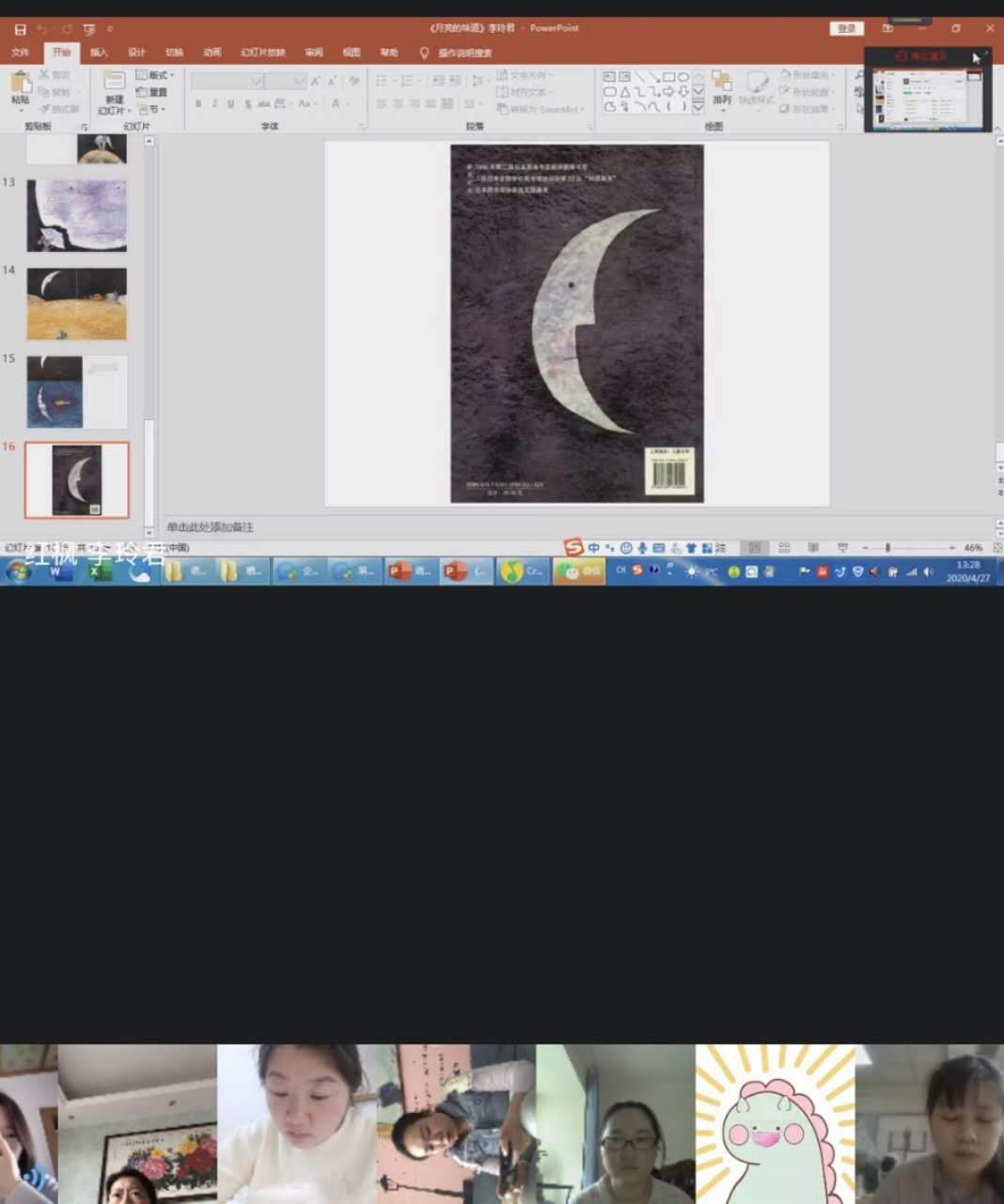Click the Windows Start button
The height and width of the screenshot is (1204, 1004).
pyautogui.click(x=18, y=571)
